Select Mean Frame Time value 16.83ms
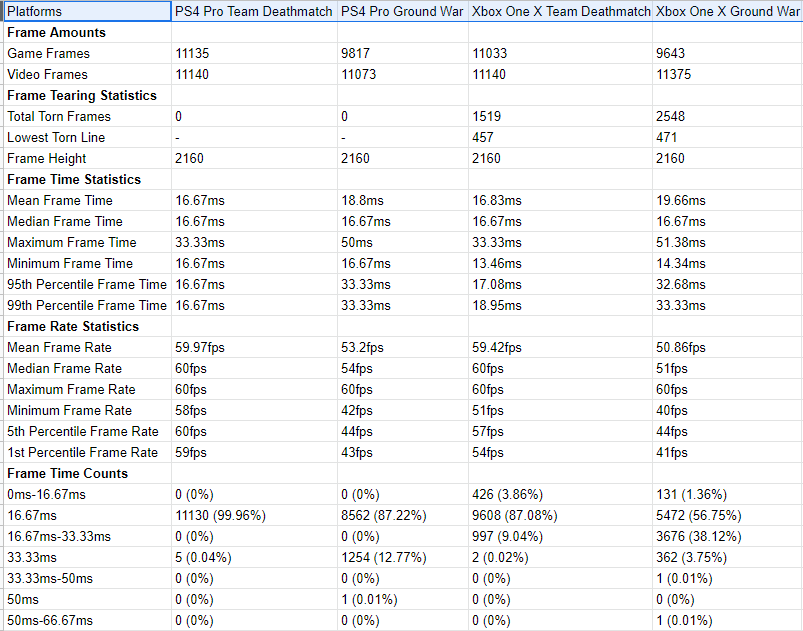This screenshot has height=631, width=803. pos(497,200)
